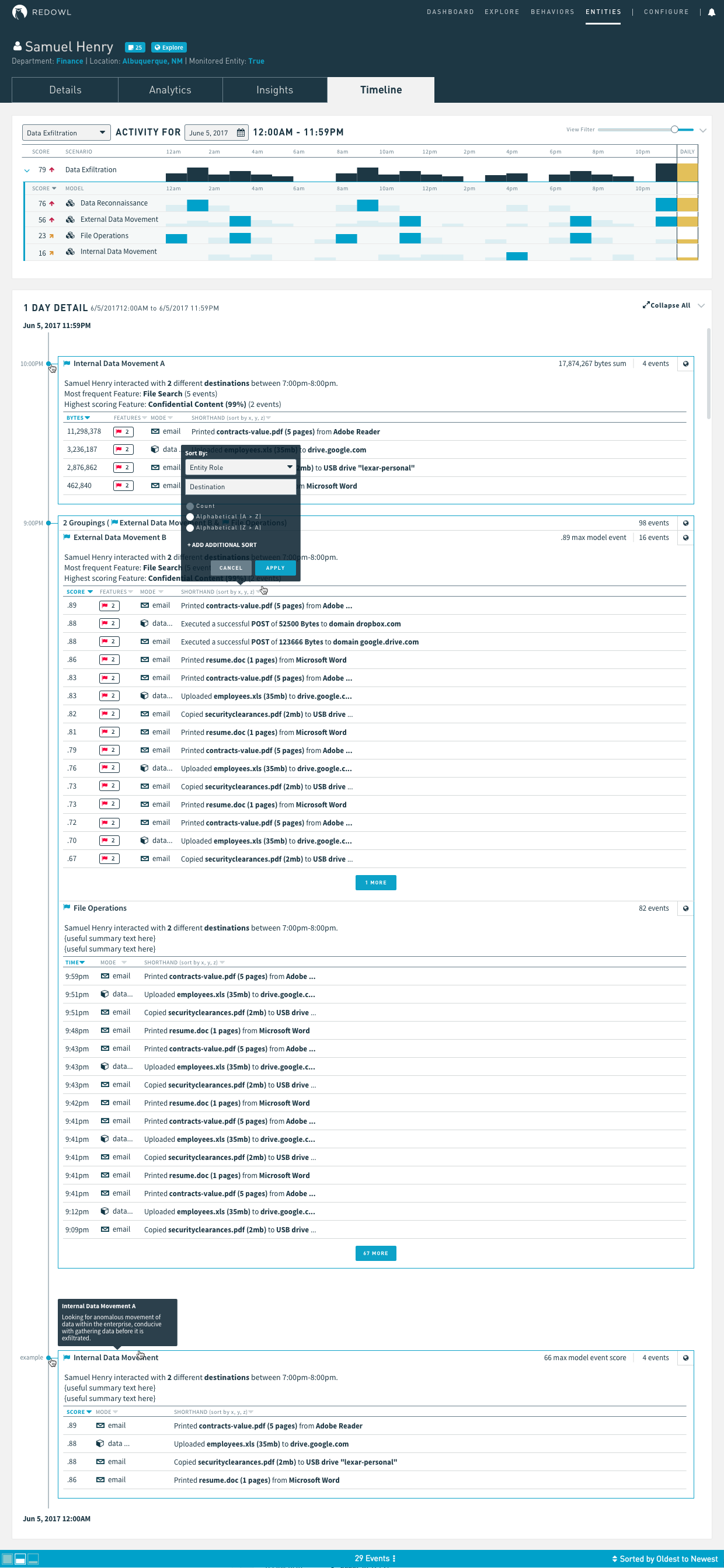The width and height of the screenshot is (724, 1568).
Task: Click the yellow DAILY bar for Data Exfiltration
Action: 687,172
